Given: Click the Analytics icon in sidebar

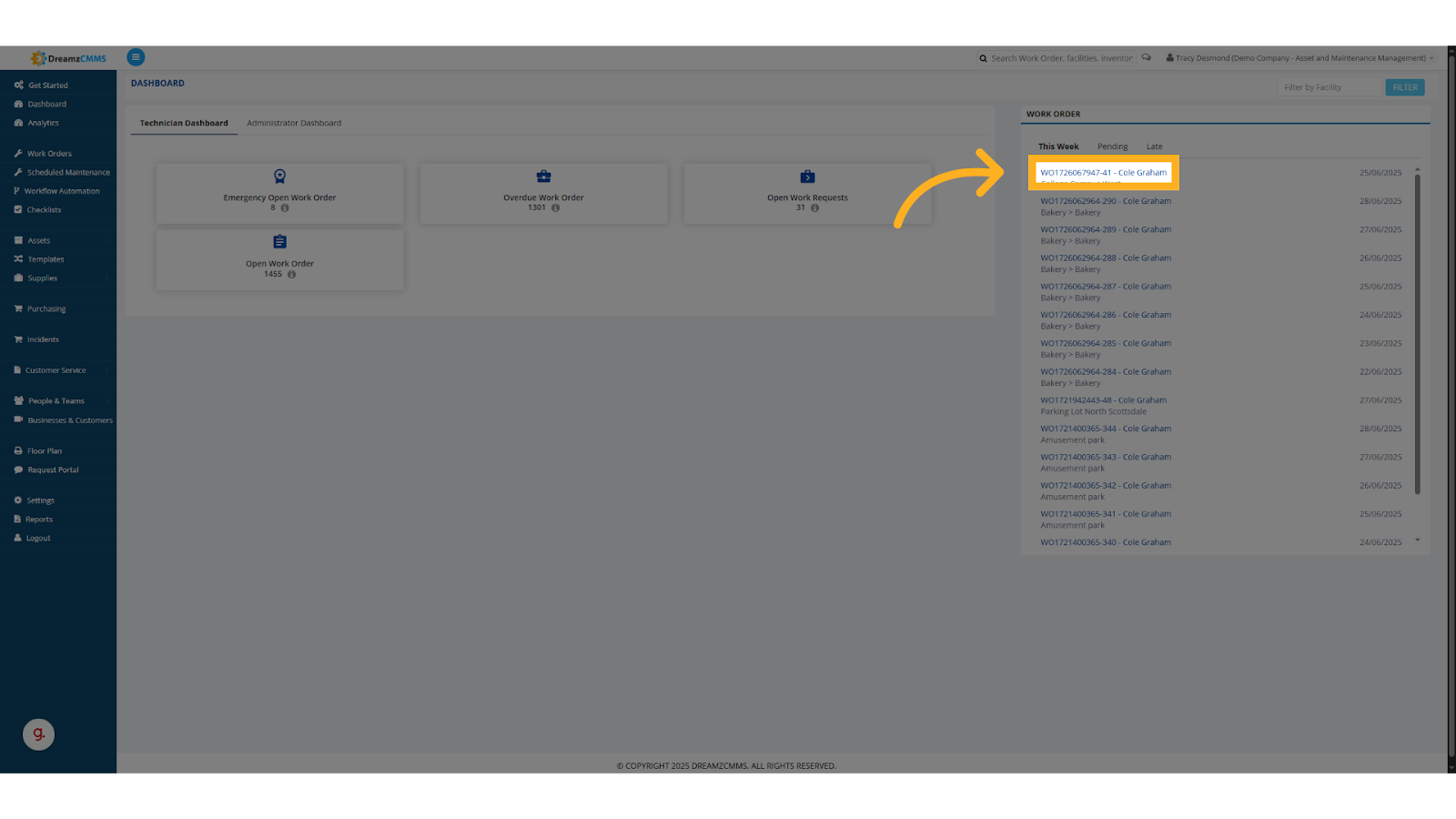Looking at the screenshot, I should pos(18,123).
